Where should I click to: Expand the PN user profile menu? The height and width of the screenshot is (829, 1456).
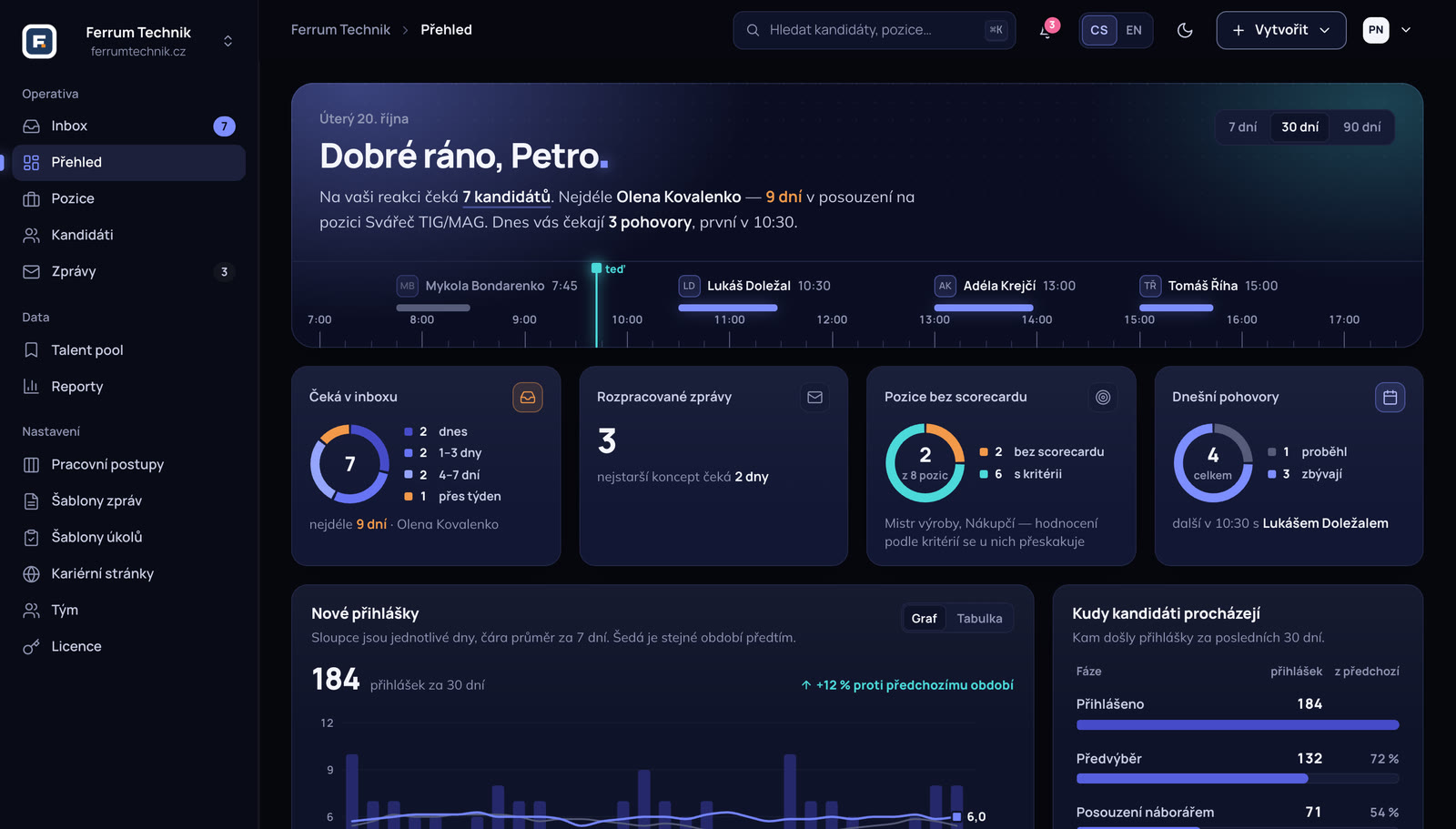[x=1388, y=30]
